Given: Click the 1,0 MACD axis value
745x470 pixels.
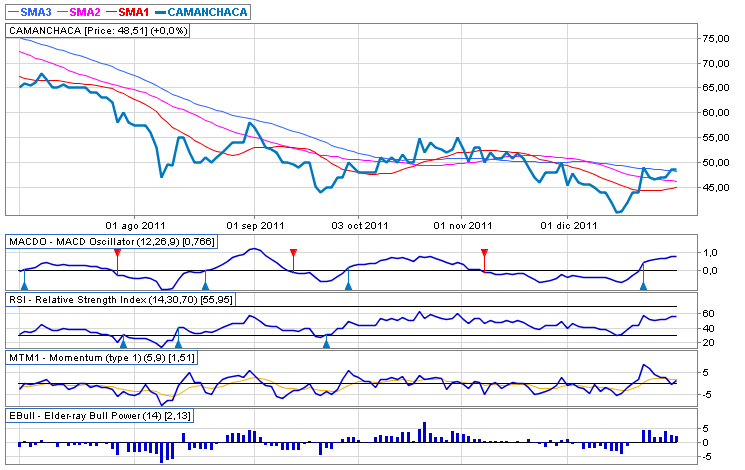Looking at the screenshot, I should click(710, 252).
